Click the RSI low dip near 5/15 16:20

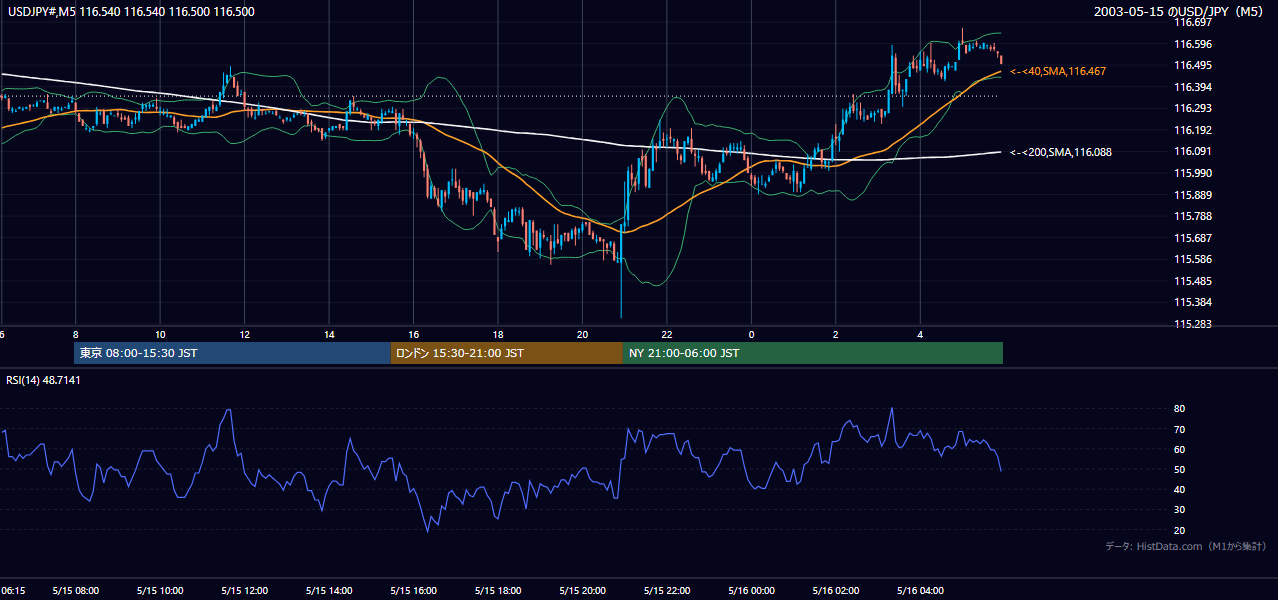click(428, 528)
